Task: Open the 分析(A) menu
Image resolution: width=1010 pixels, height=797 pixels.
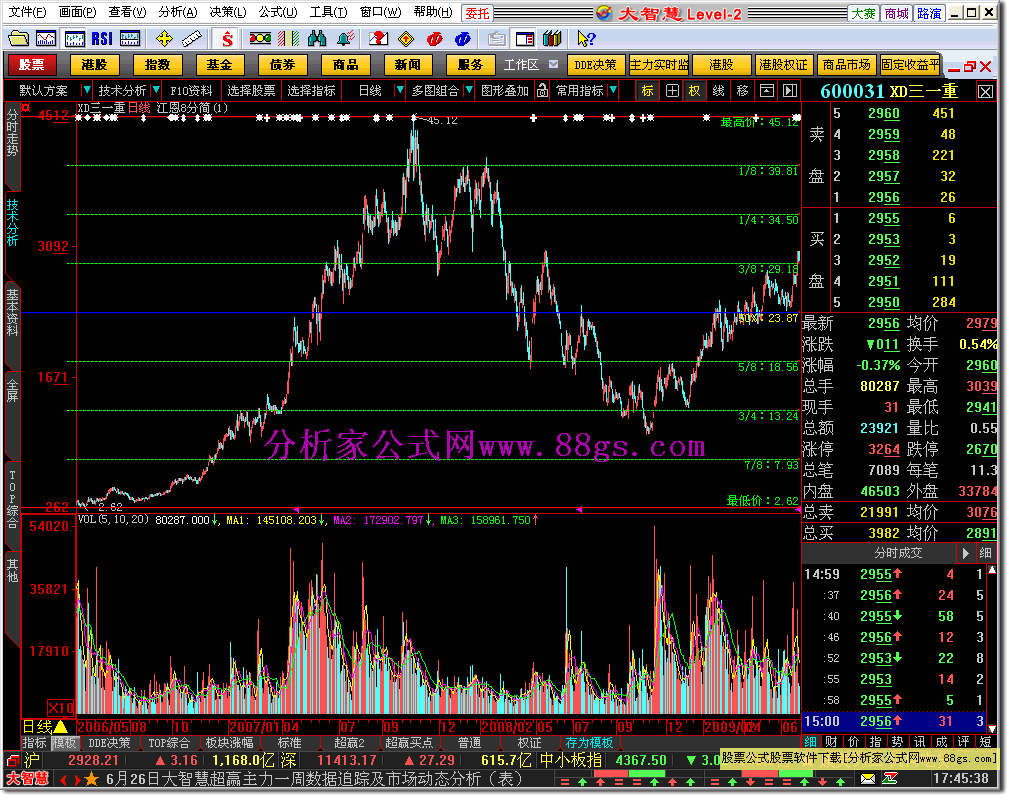Action: pyautogui.click(x=177, y=12)
